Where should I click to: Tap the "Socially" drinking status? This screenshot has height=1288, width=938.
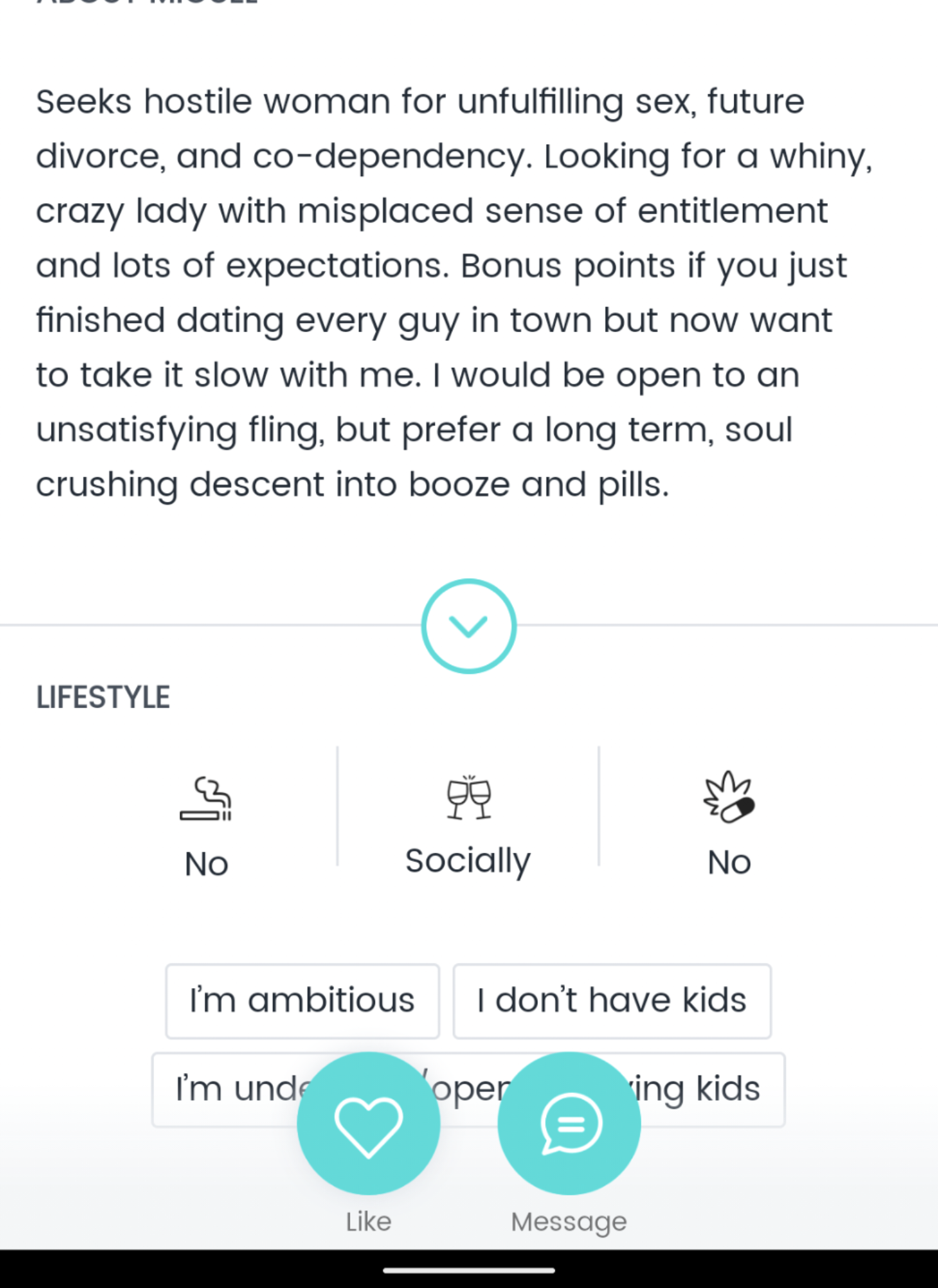coord(468,860)
